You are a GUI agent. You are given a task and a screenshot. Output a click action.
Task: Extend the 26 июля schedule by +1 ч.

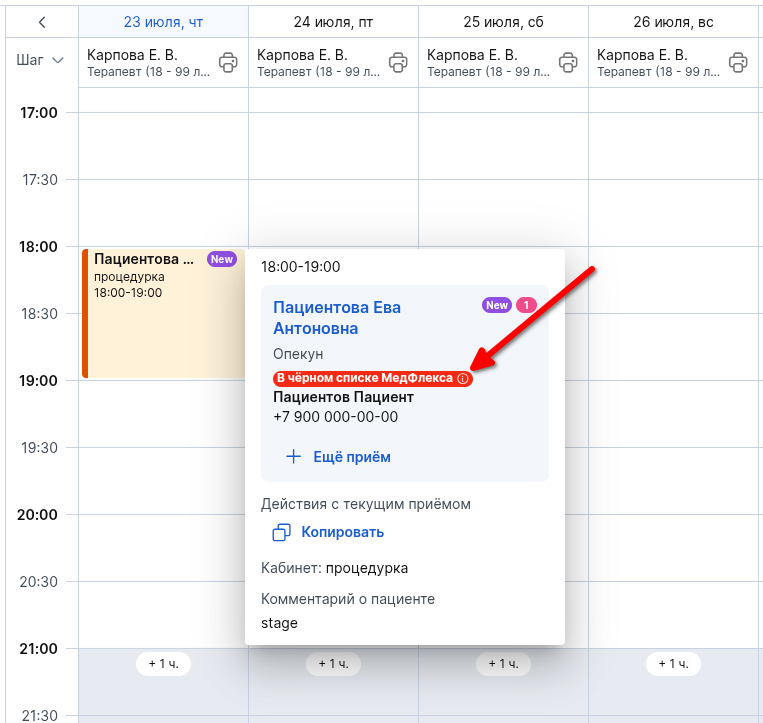[673, 664]
